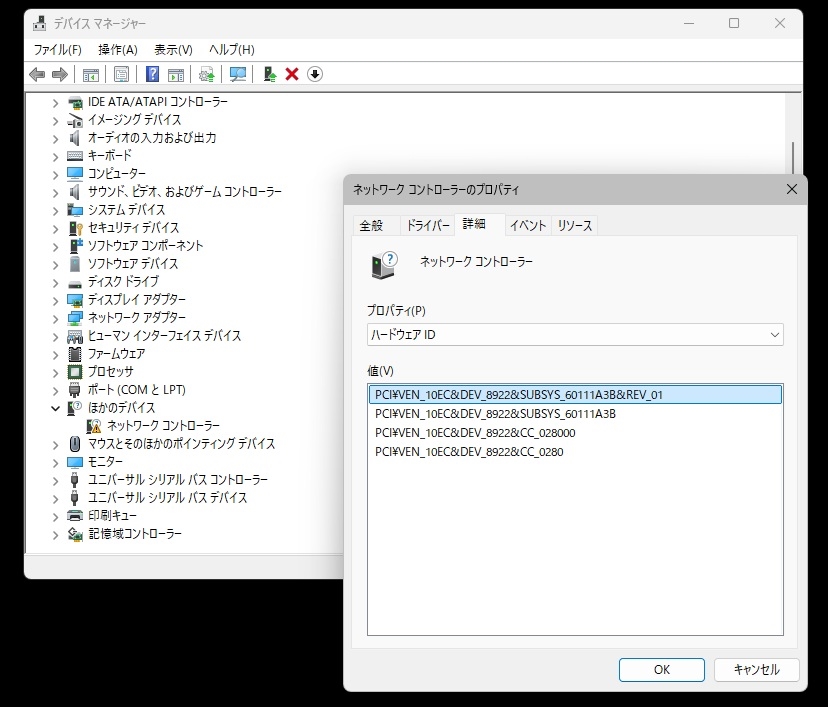Select the コンピューター tree item
Viewport: 828px width, 707px height.
coord(116,174)
